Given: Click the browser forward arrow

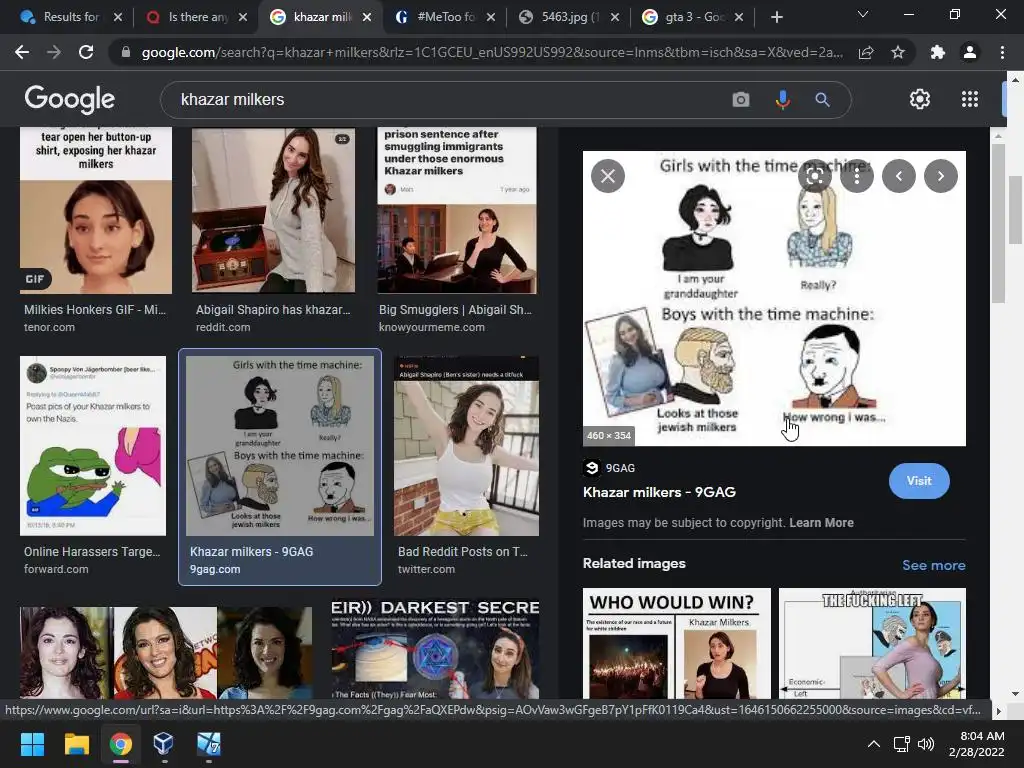Looking at the screenshot, I should (54, 52).
